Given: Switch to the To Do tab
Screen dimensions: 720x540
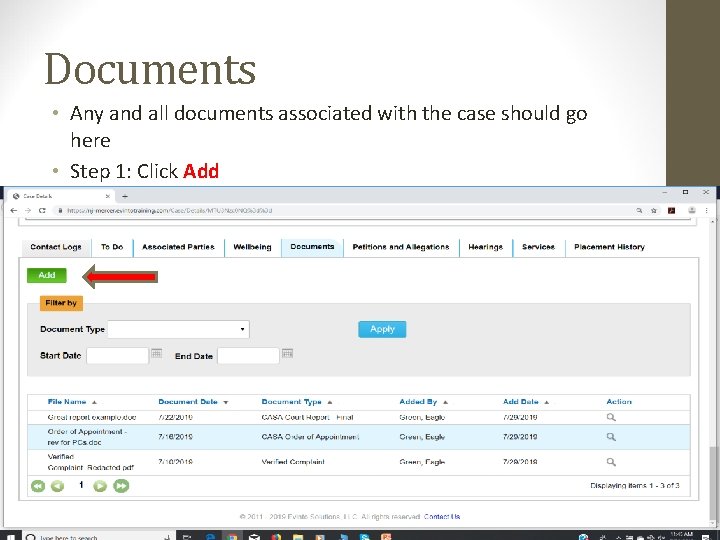Looking at the screenshot, I should click(x=112, y=247).
